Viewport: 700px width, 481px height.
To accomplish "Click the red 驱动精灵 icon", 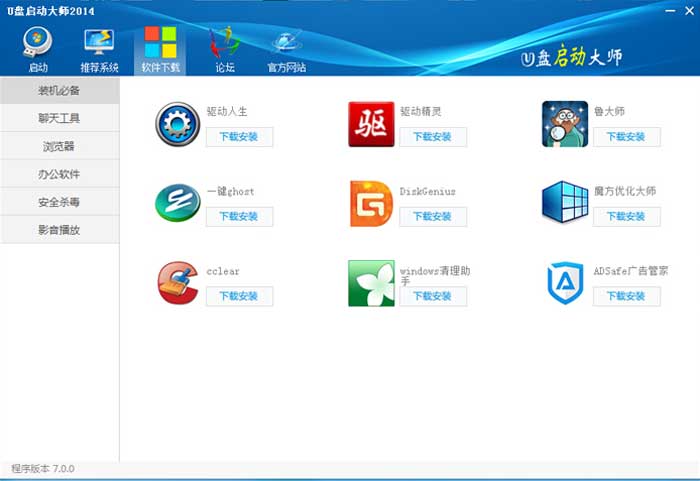I will pos(371,124).
